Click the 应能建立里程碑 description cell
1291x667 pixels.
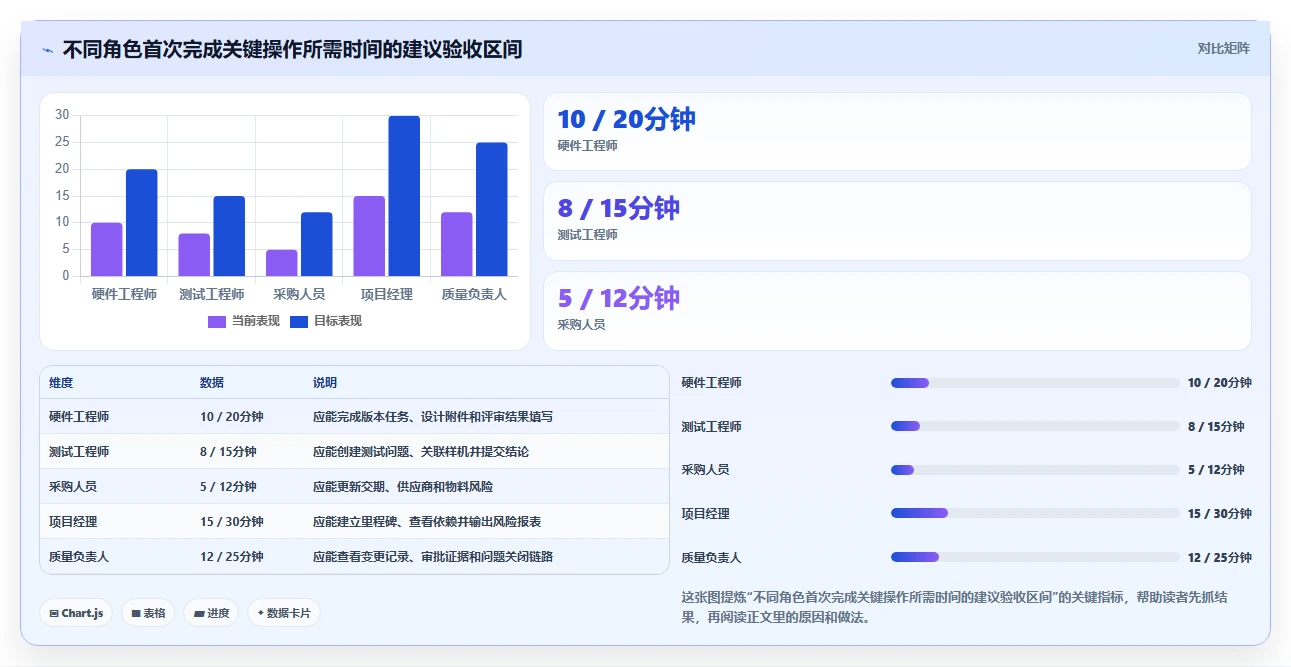[427, 521]
